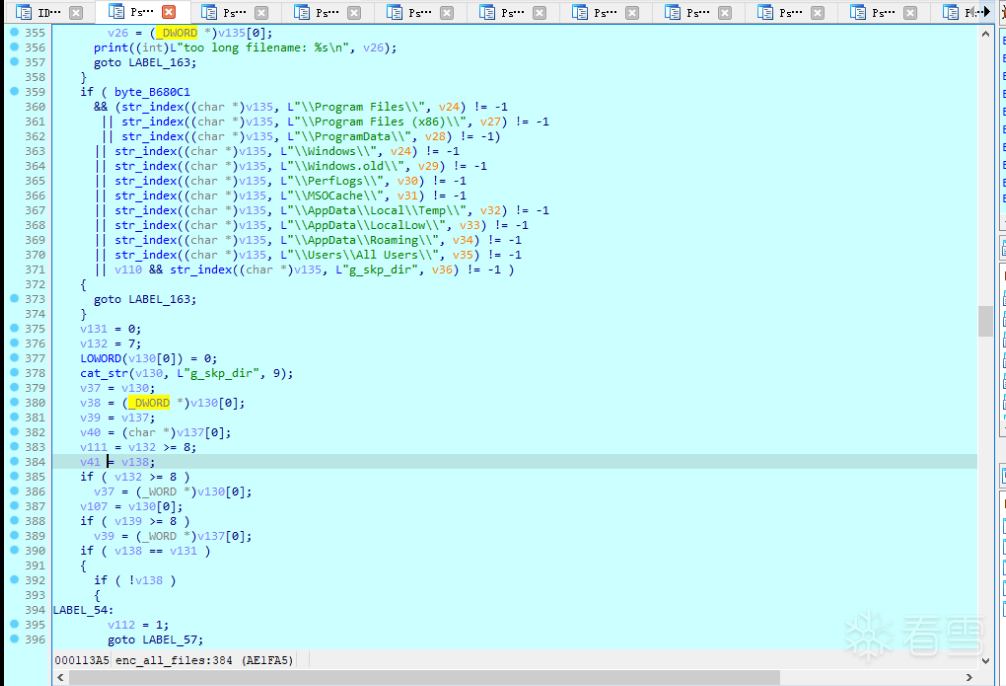Click the blue marker beside line 376
1006x686 pixels.
click(x=14, y=343)
